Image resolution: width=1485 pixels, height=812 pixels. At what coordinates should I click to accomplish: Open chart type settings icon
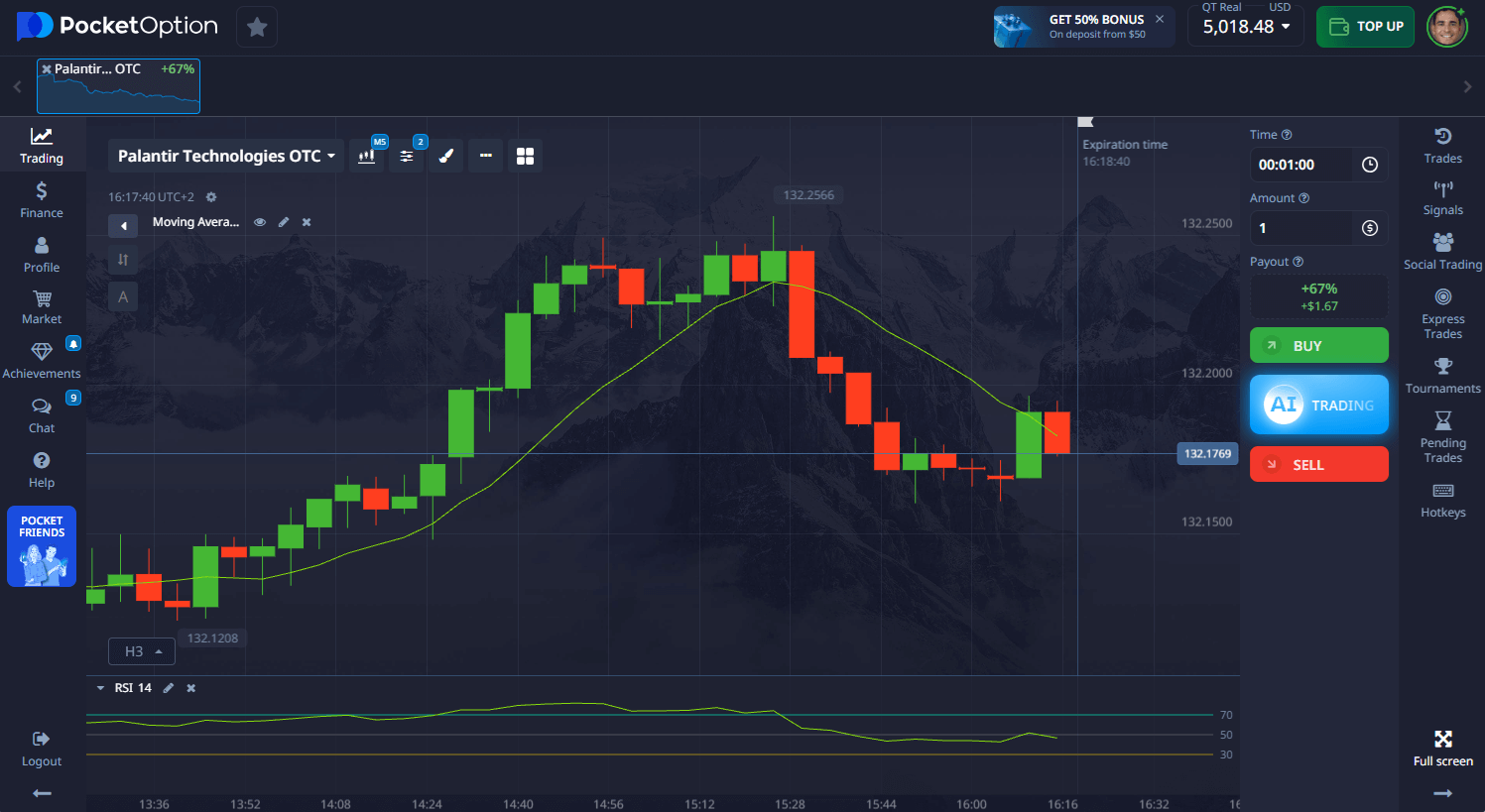tap(366, 157)
